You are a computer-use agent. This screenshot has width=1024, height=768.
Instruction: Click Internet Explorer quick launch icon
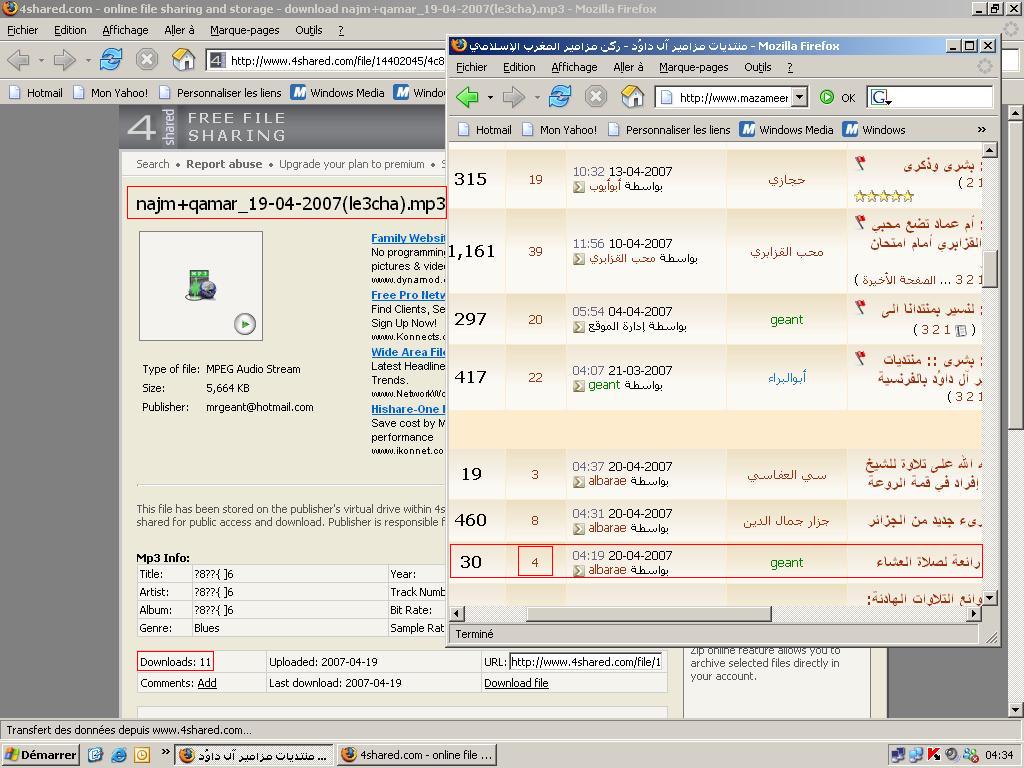pyautogui.click(x=119, y=755)
